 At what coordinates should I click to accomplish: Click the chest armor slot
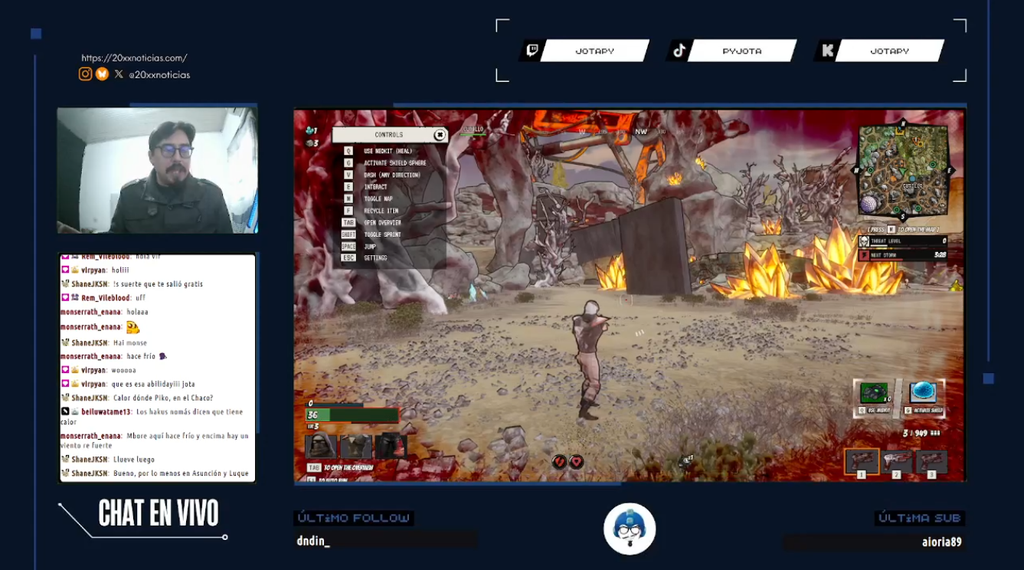(356, 446)
